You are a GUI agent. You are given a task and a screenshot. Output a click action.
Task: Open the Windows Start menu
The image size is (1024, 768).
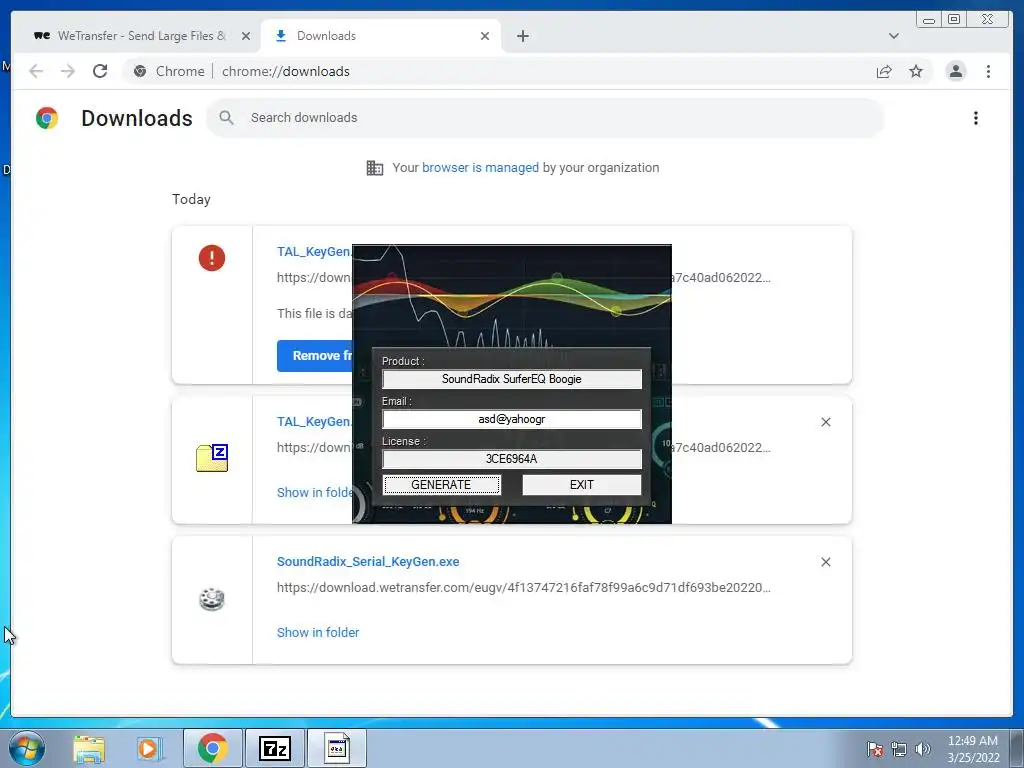27,748
